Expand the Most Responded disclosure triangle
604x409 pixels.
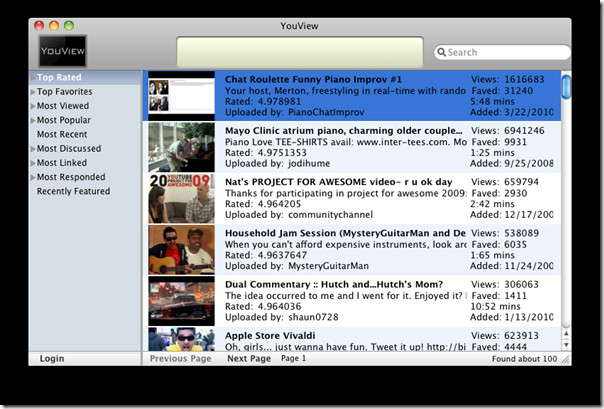(x=33, y=177)
